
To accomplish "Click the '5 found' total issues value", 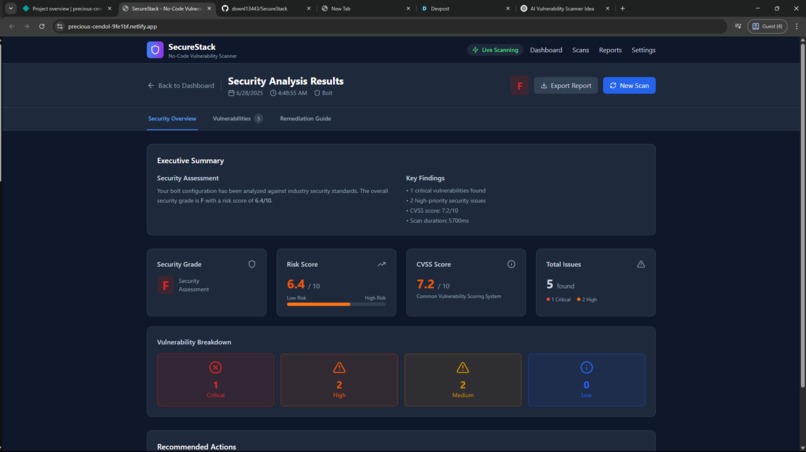I will point(560,284).
